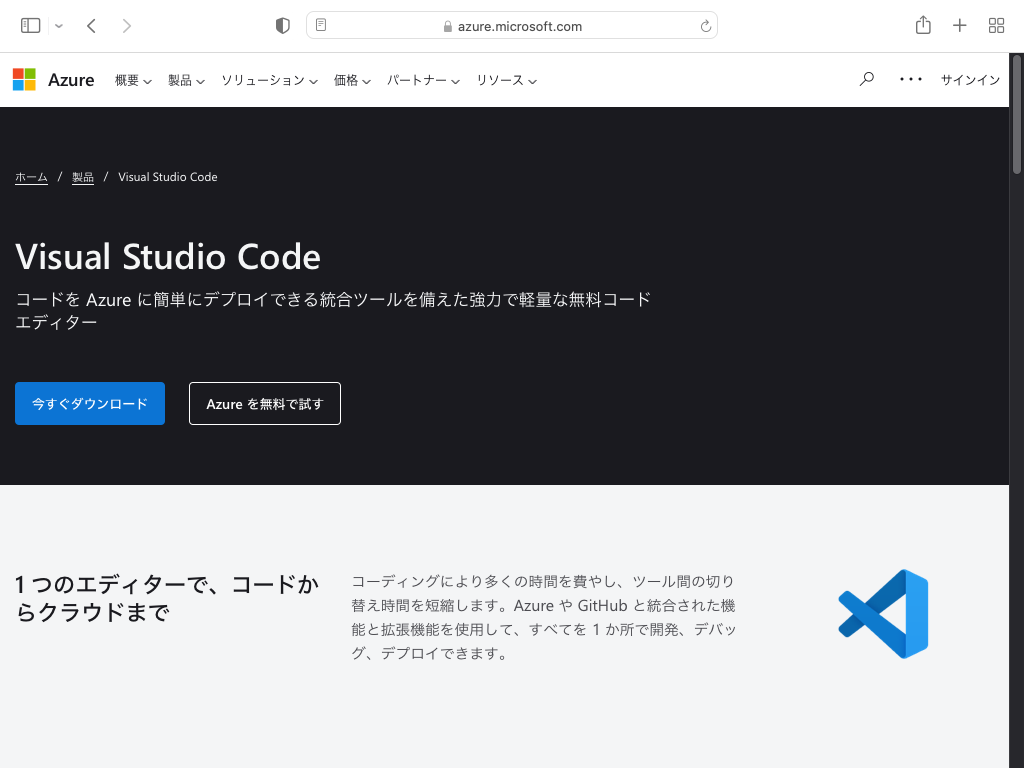Click the Visual Studio Code page heading

[168, 256]
